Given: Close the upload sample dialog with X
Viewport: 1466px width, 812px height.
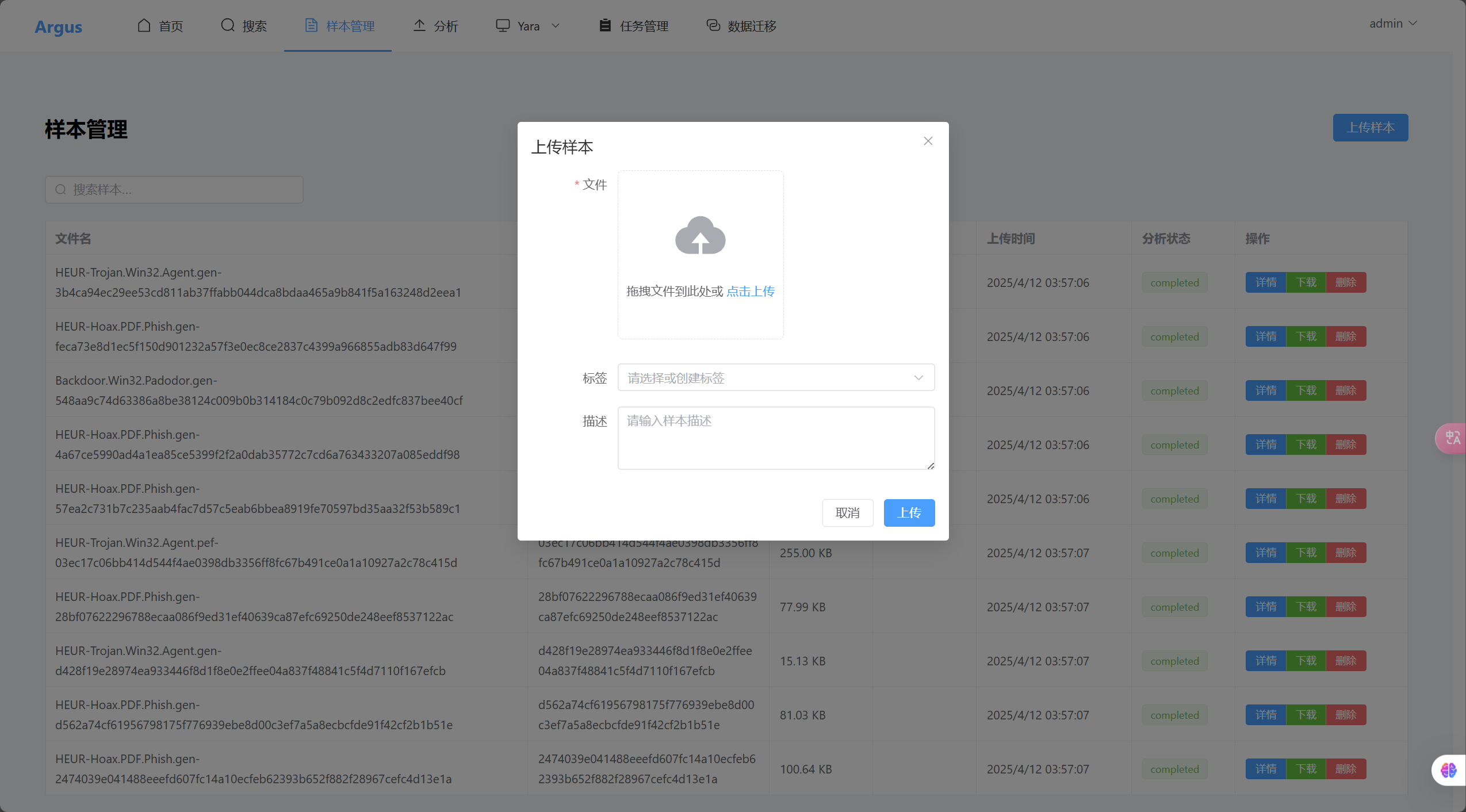Looking at the screenshot, I should [928, 141].
